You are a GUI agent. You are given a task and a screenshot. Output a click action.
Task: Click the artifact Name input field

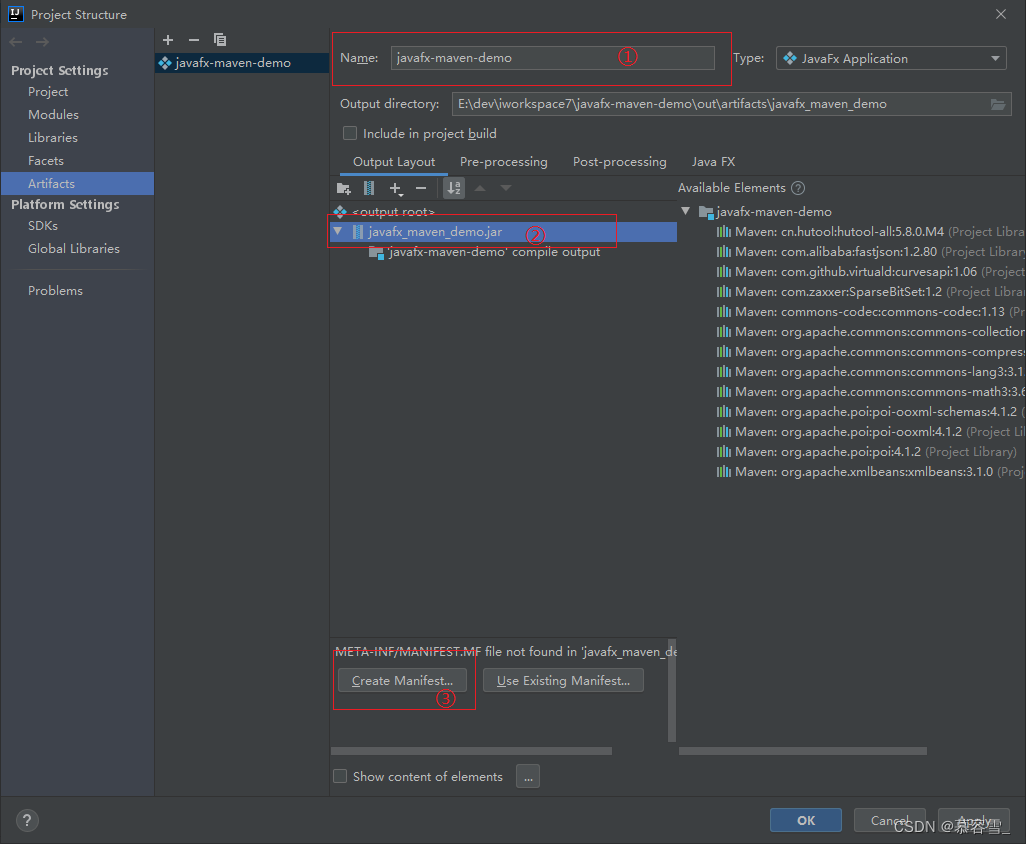click(x=553, y=58)
